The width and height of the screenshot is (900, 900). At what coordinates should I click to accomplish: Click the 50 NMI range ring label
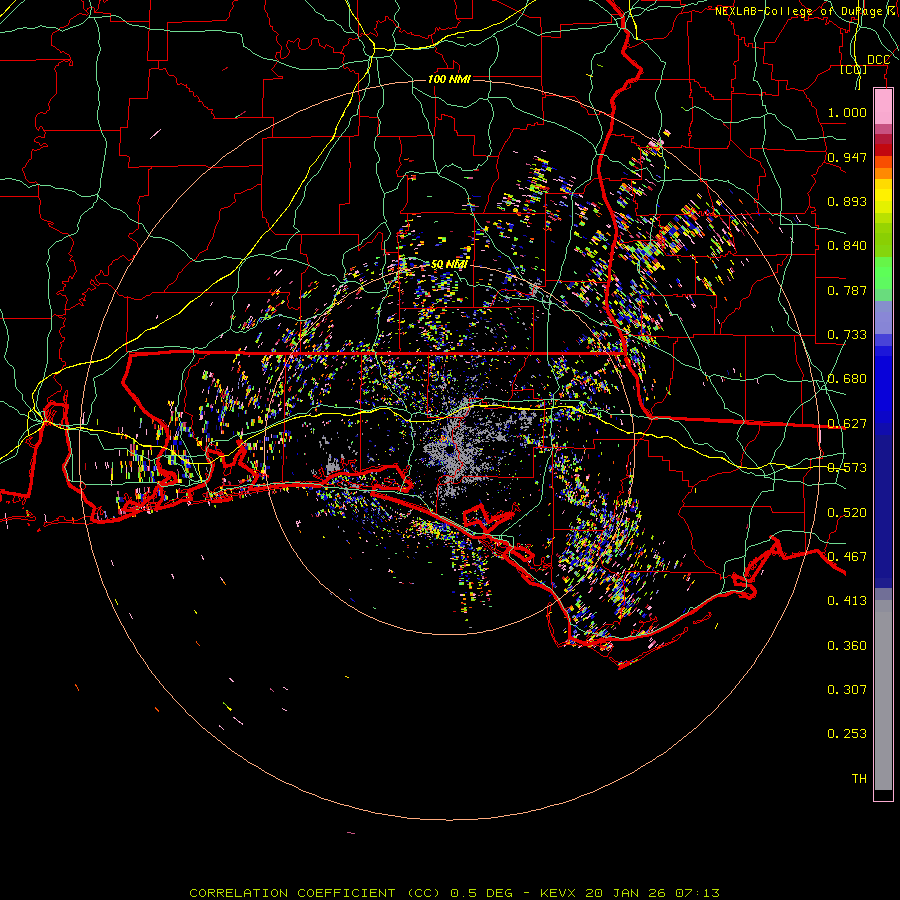449,264
